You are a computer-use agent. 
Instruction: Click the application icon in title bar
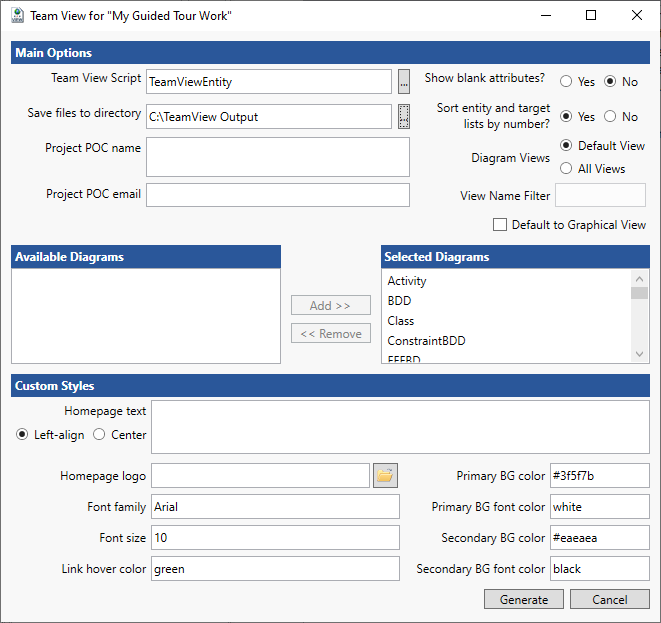(16, 15)
